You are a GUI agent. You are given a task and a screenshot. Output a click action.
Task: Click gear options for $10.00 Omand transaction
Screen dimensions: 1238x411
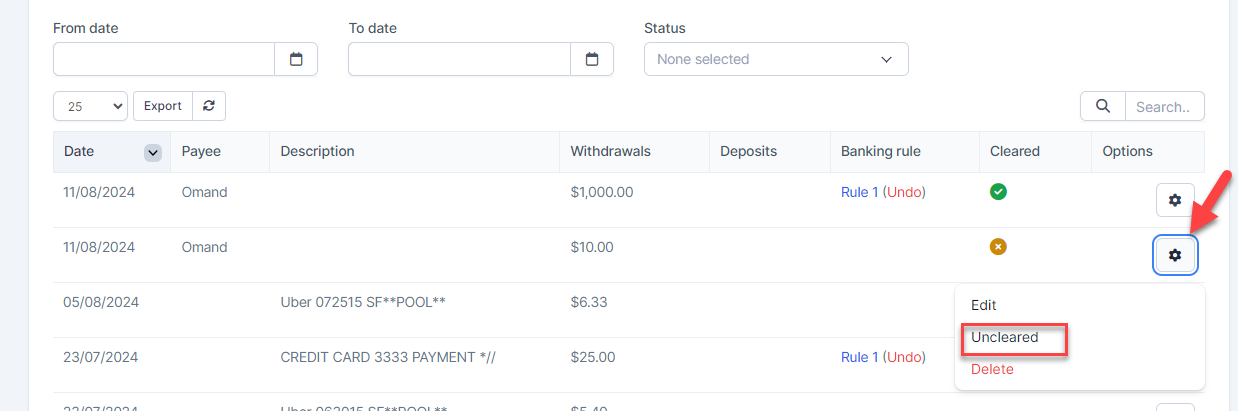point(1175,256)
